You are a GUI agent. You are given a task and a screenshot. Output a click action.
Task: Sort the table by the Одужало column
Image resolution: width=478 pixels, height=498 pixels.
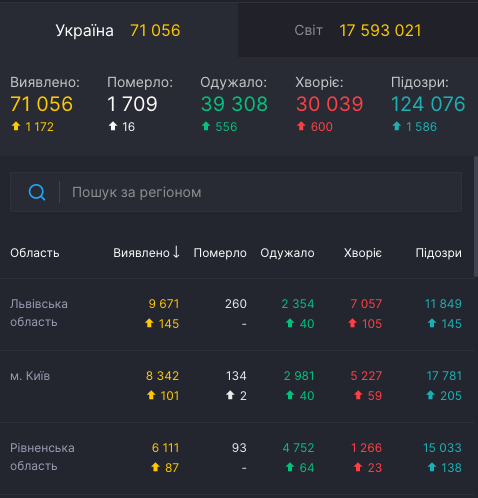pos(287,253)
